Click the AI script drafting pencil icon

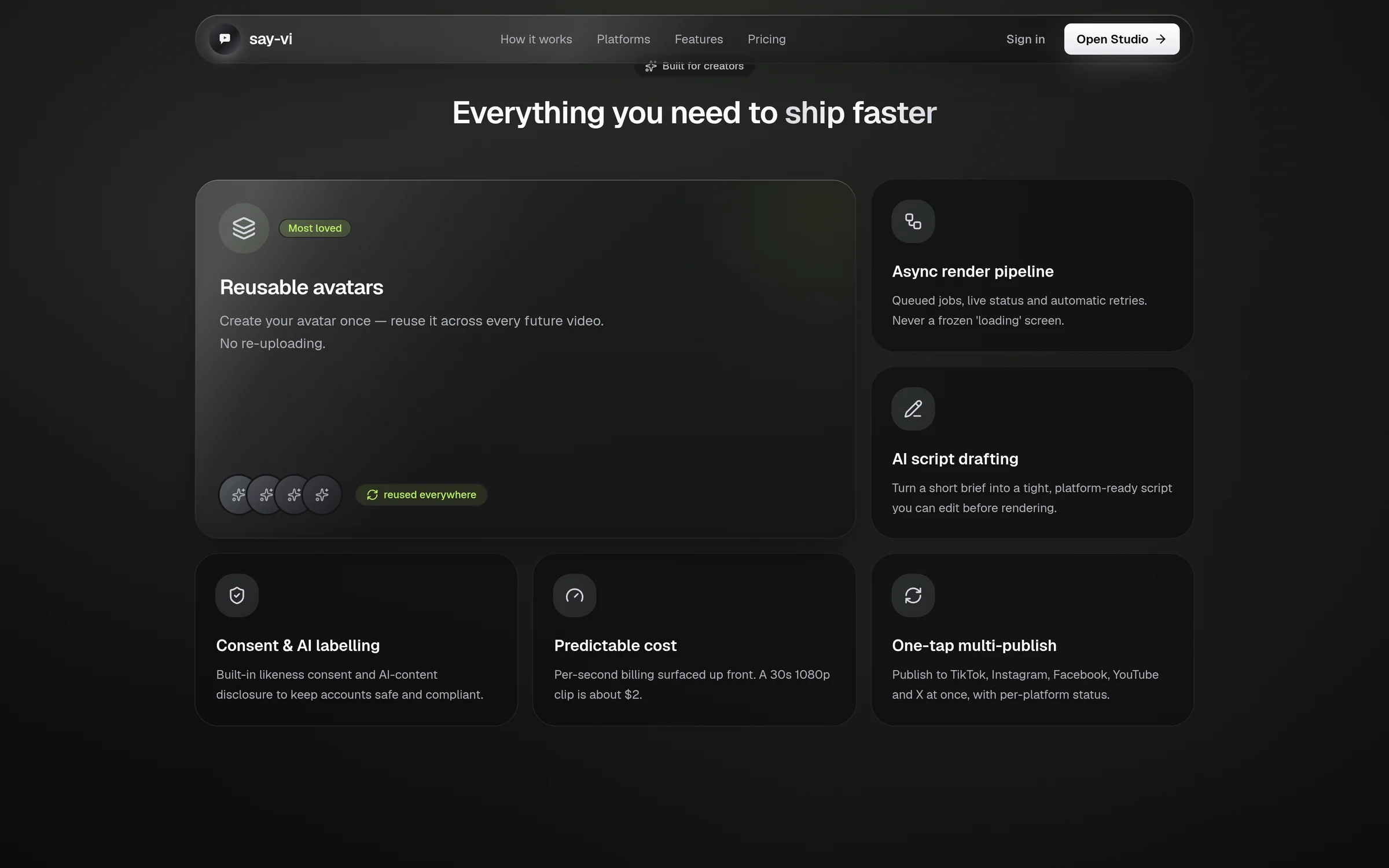coord(913,409)
